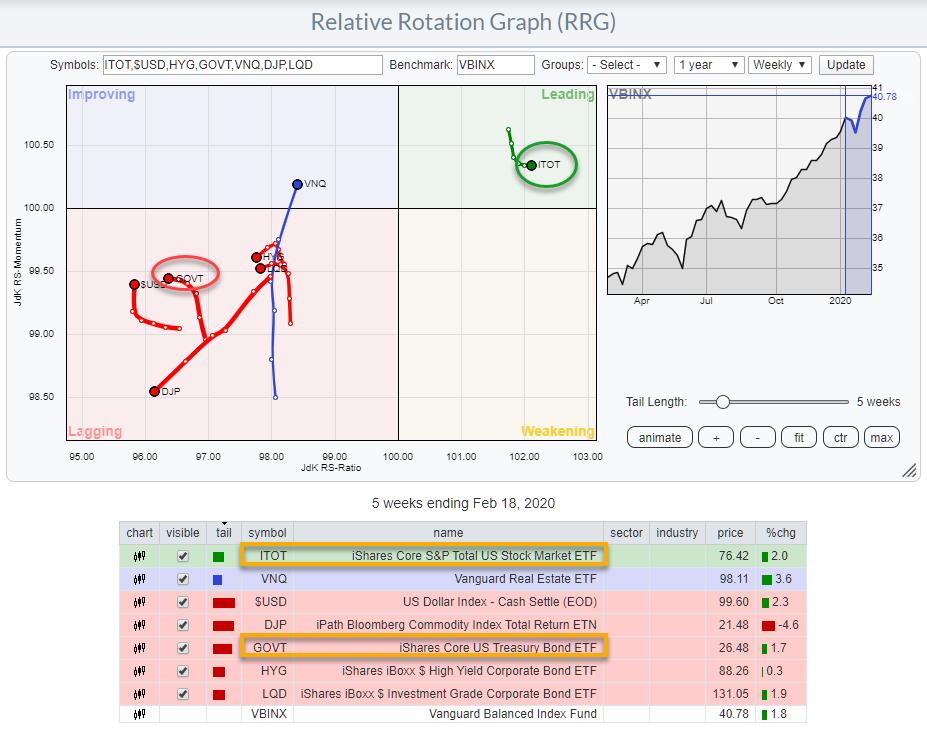The image size is (927, 734).
Task: Click the HYG data point on the graph
Action: 256,257
